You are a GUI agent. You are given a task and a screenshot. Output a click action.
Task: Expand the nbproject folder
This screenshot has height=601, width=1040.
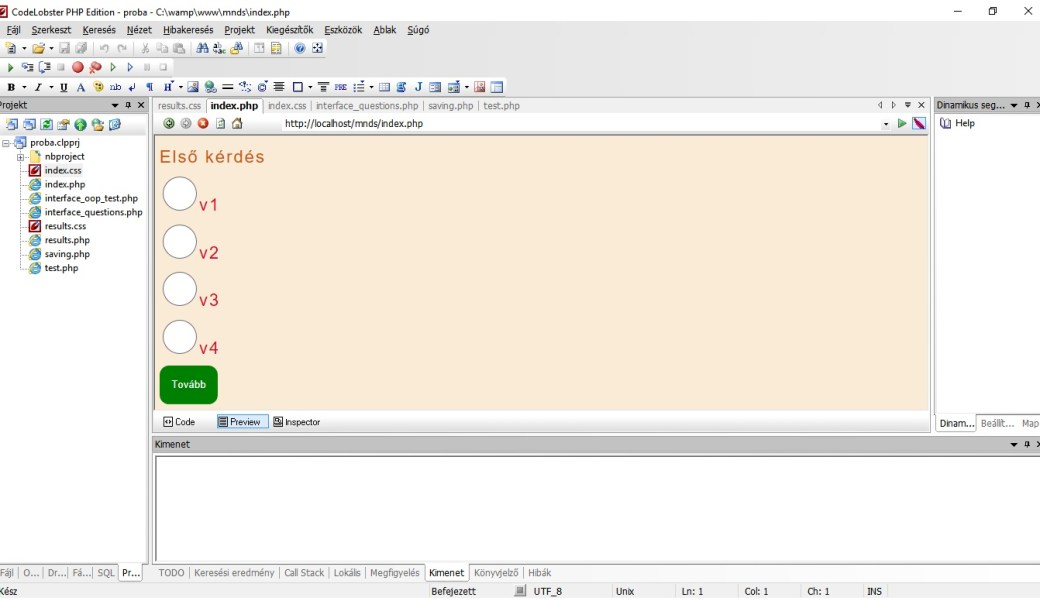(20, 157)
